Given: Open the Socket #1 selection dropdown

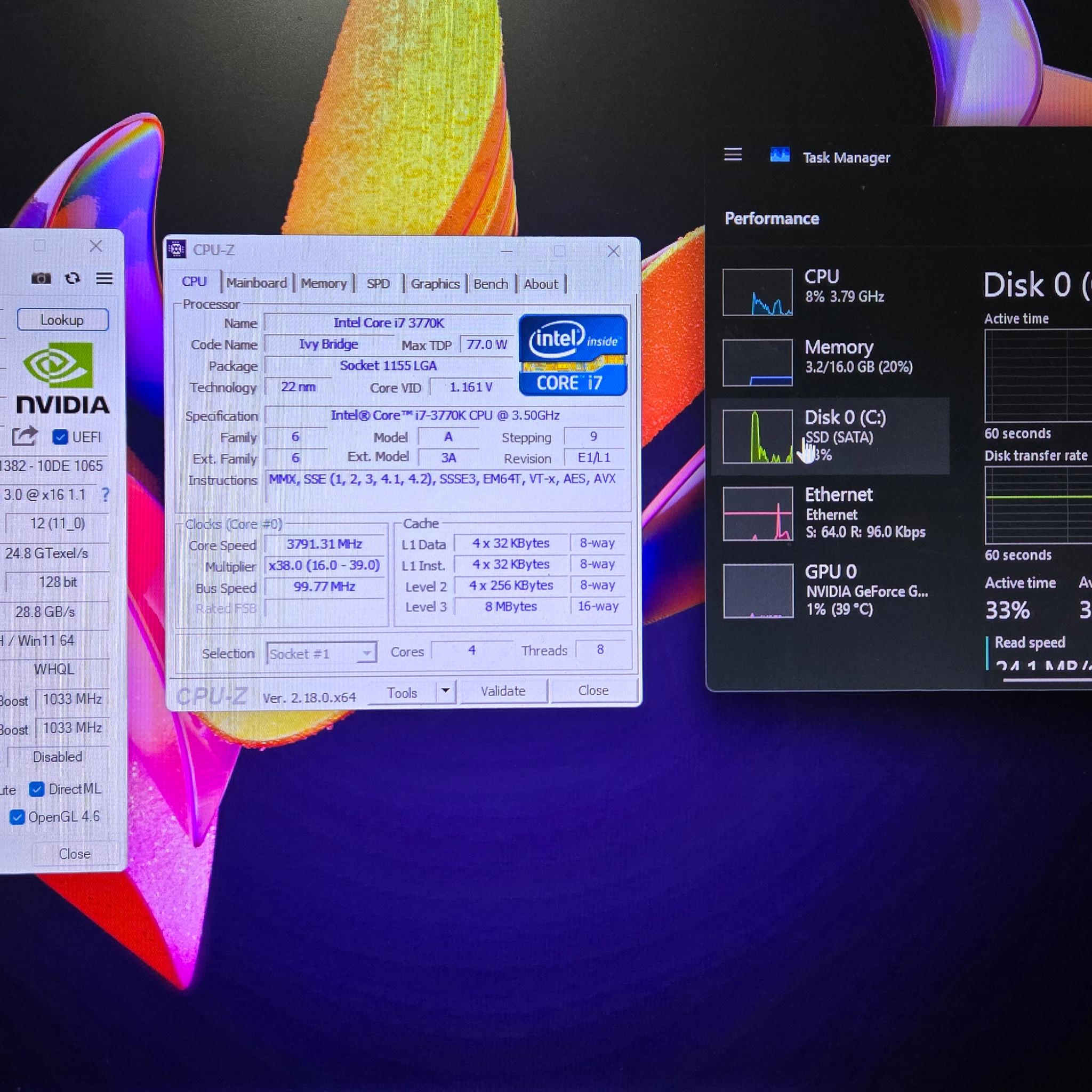Looking at the screenshot, I should 322,653.
